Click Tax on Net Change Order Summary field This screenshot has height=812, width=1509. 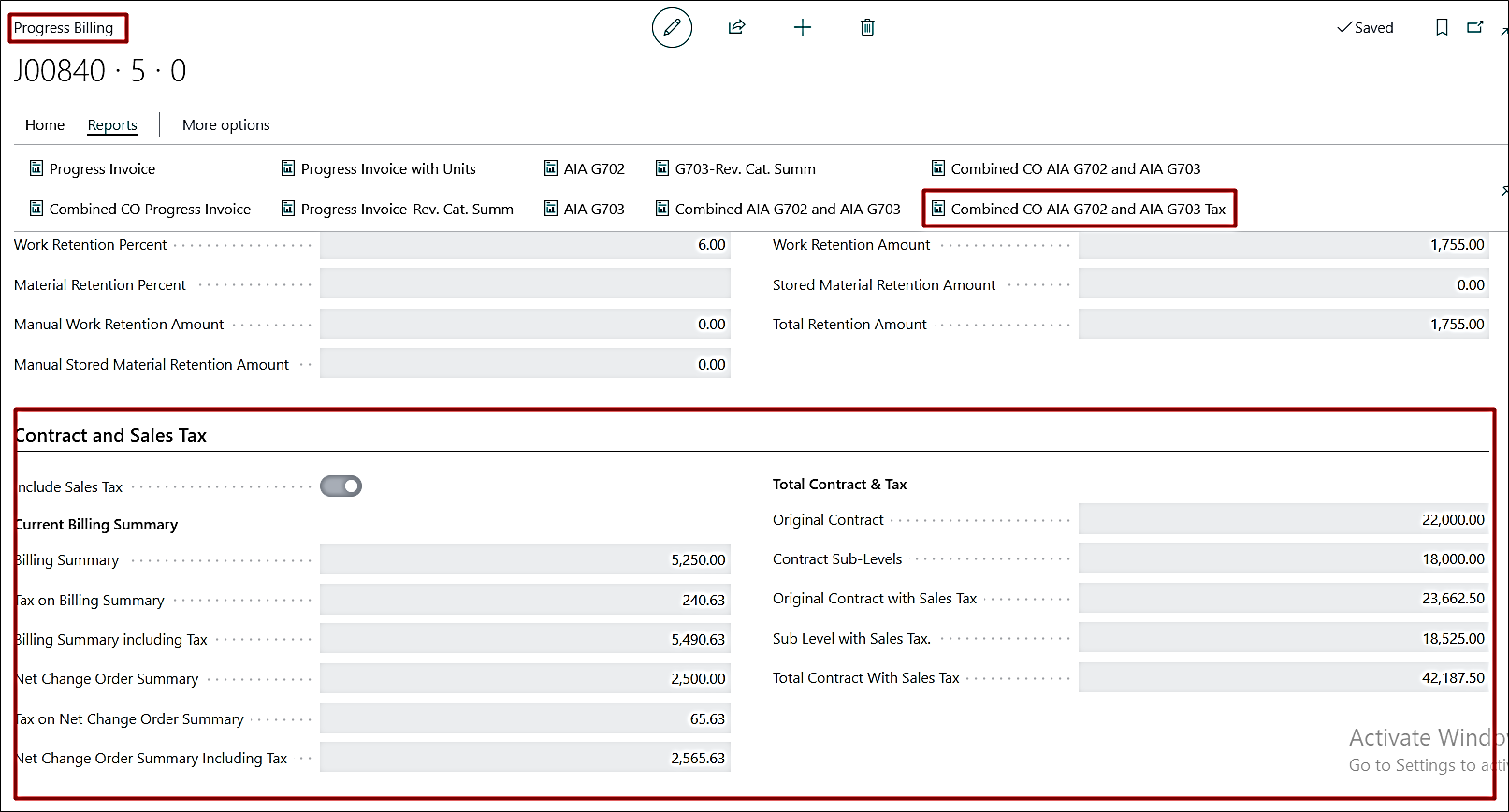coord(525,718)
